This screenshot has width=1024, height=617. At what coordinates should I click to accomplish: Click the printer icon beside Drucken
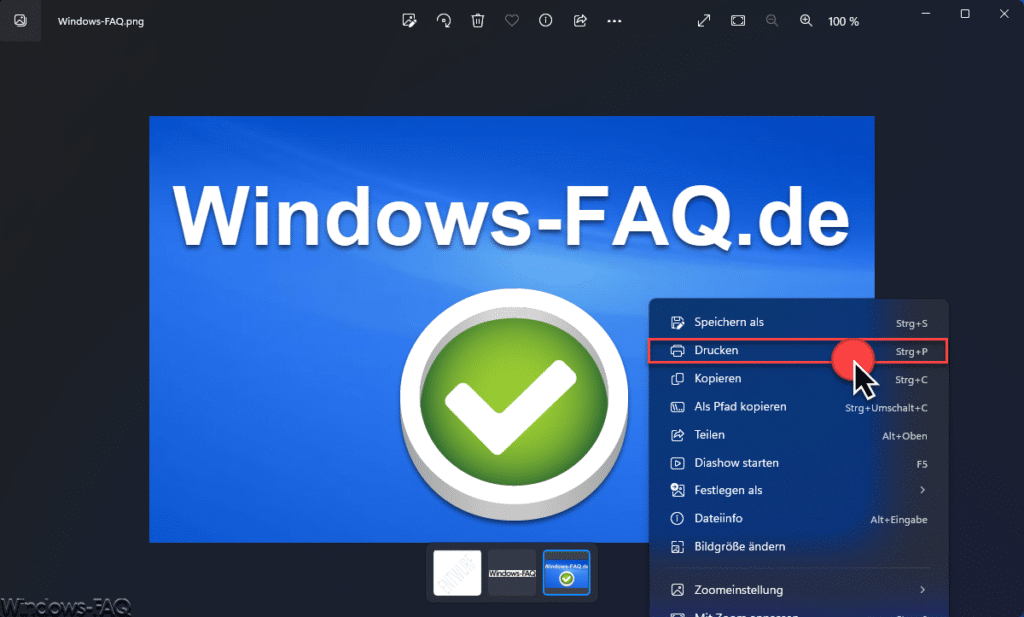click(x=677, y=351)
